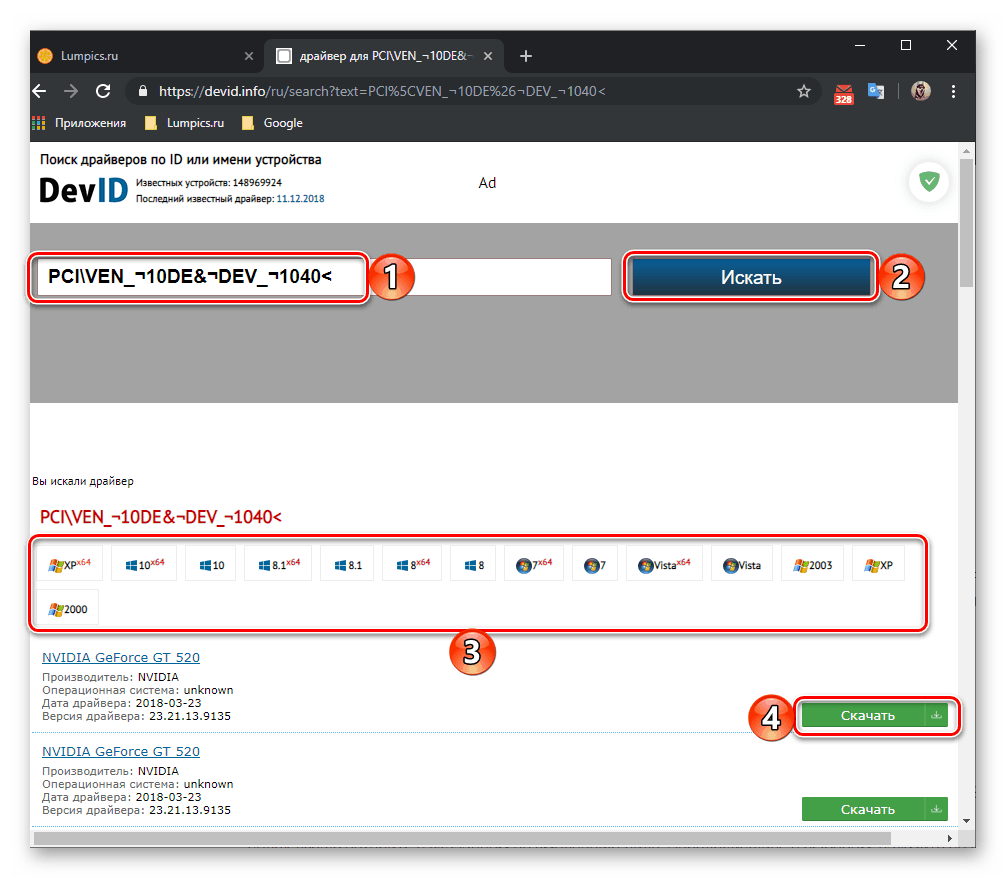Viewport: 1006px width, 878px height.
Task: Filter drivers by Windows 10
Action: 211,565
